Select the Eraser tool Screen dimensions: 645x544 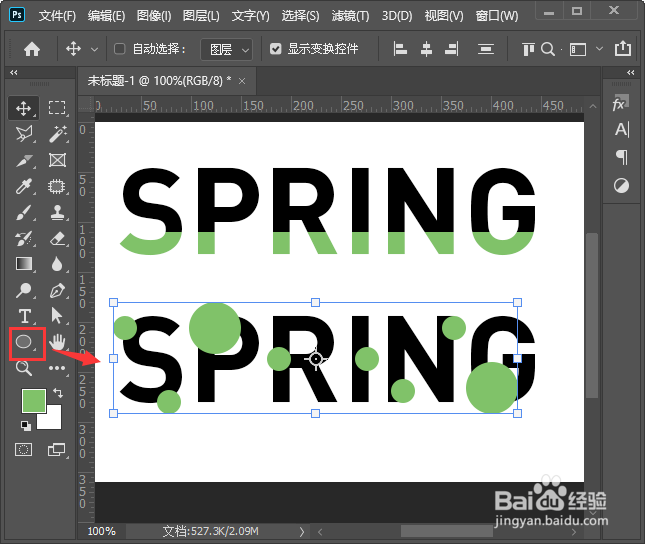pos(57,238)
